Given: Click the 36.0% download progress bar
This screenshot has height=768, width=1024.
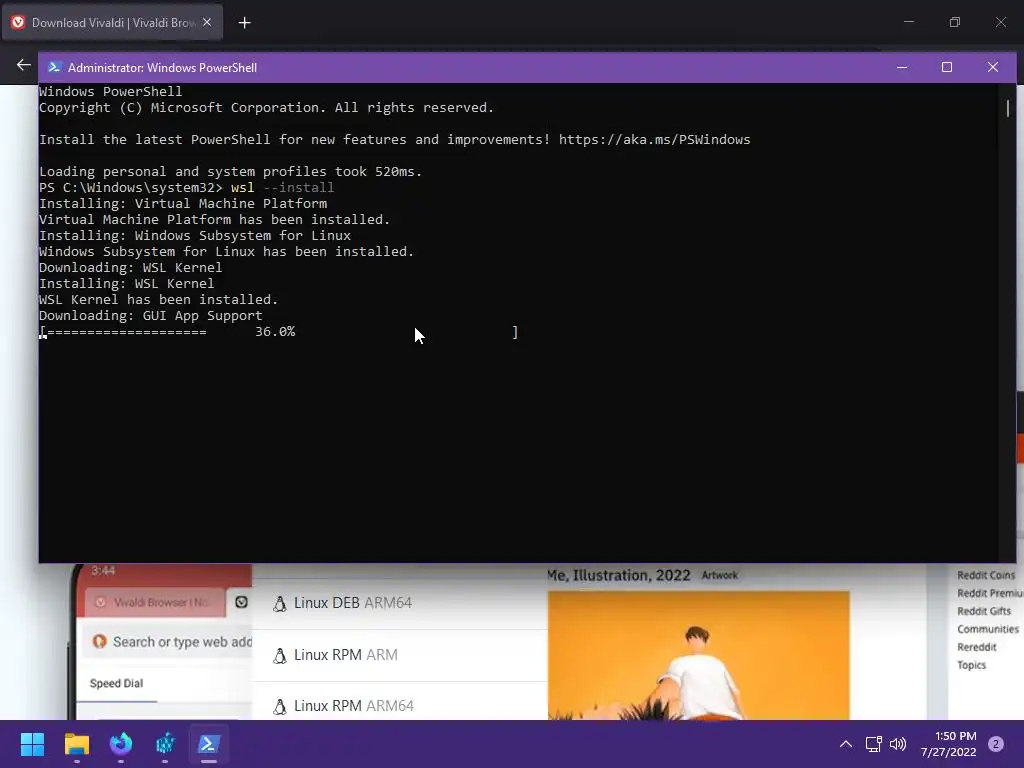Looking at the screenshot, I should [x=279, y=332].
